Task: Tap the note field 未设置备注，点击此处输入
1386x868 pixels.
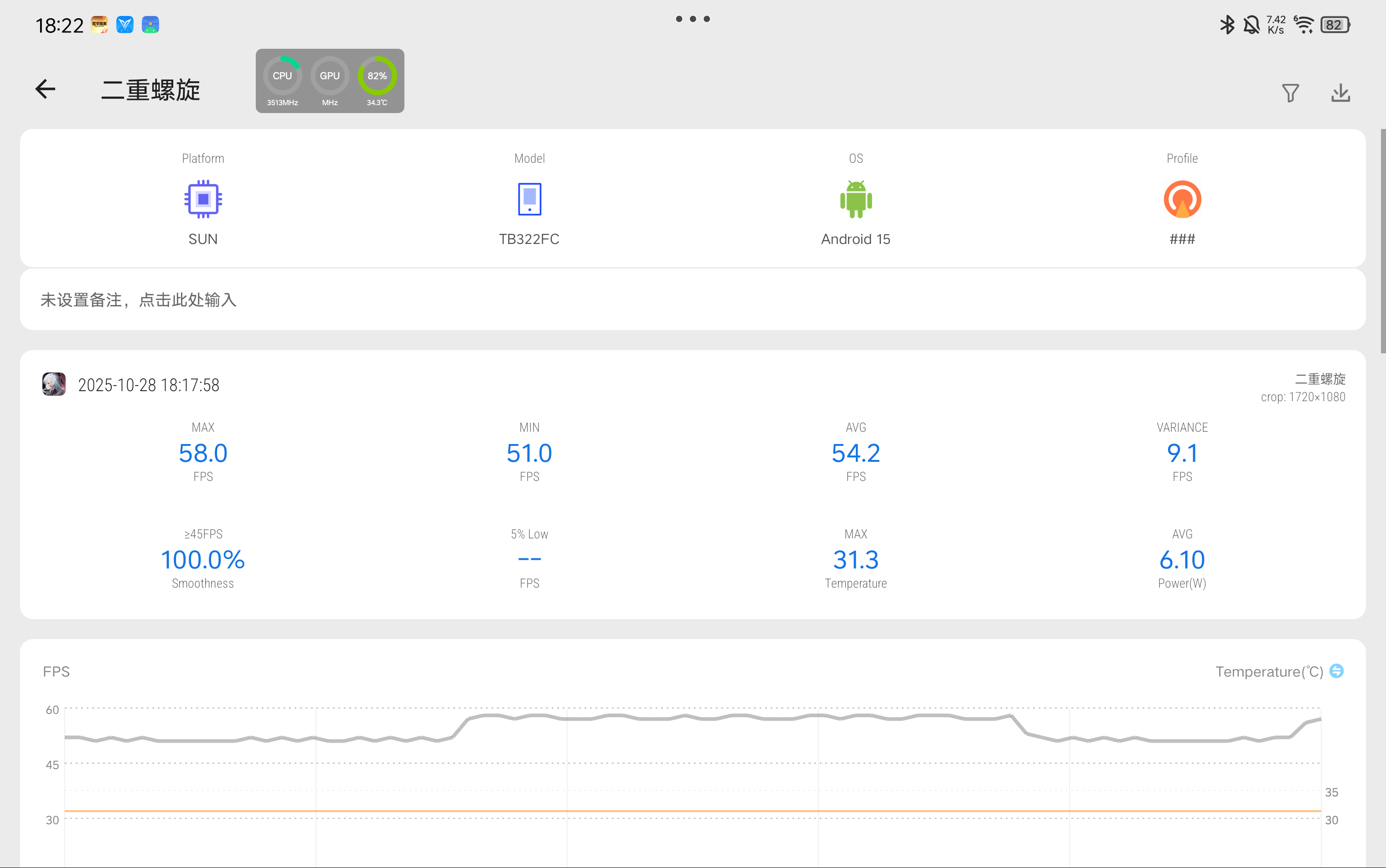Action: [x=693, y=300]
